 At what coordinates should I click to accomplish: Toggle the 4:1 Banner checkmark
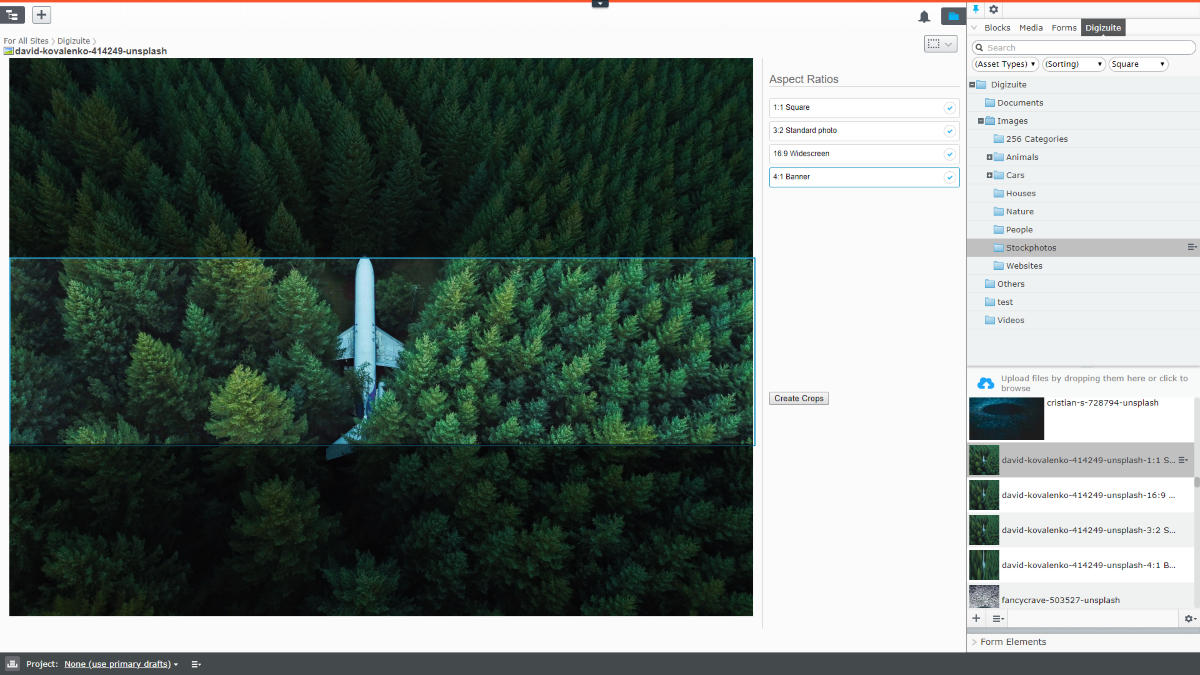point(949,177)
